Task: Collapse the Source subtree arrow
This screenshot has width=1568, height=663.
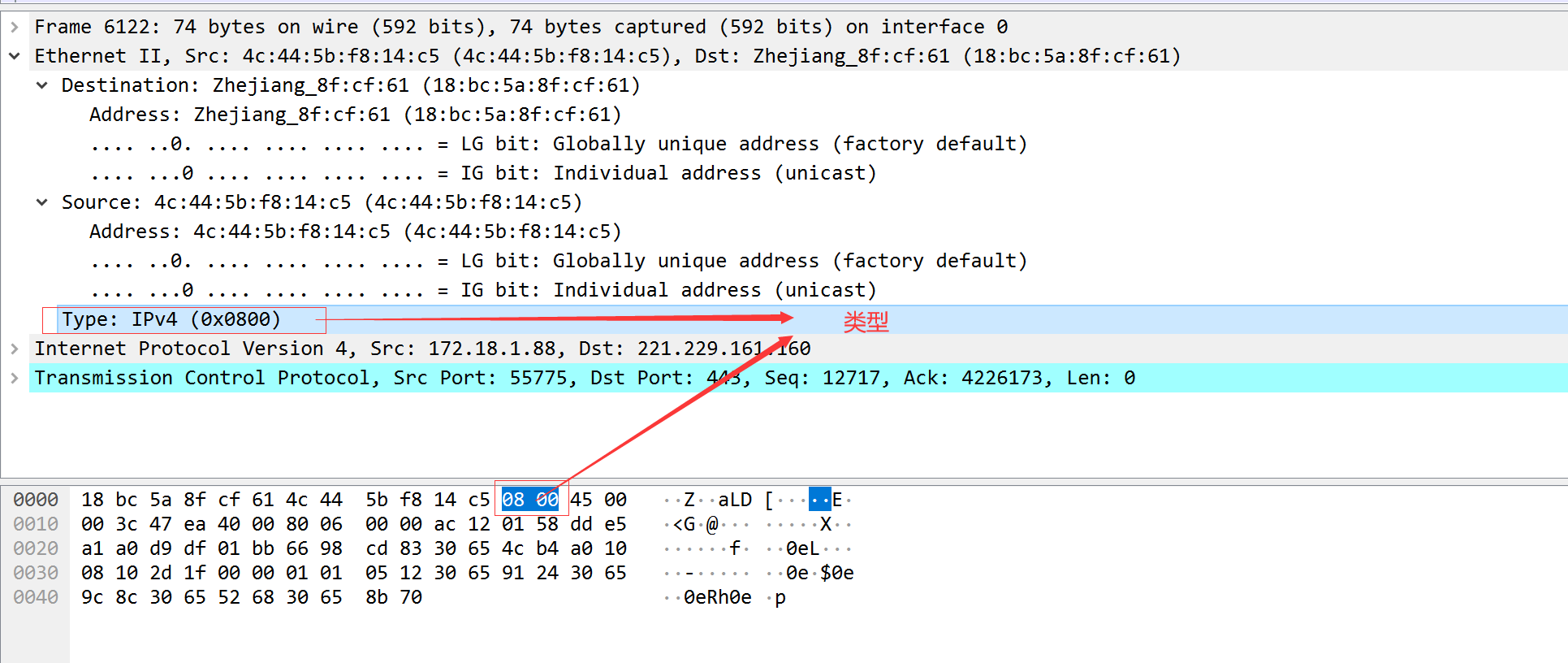Action: click(x=42, y=202)
